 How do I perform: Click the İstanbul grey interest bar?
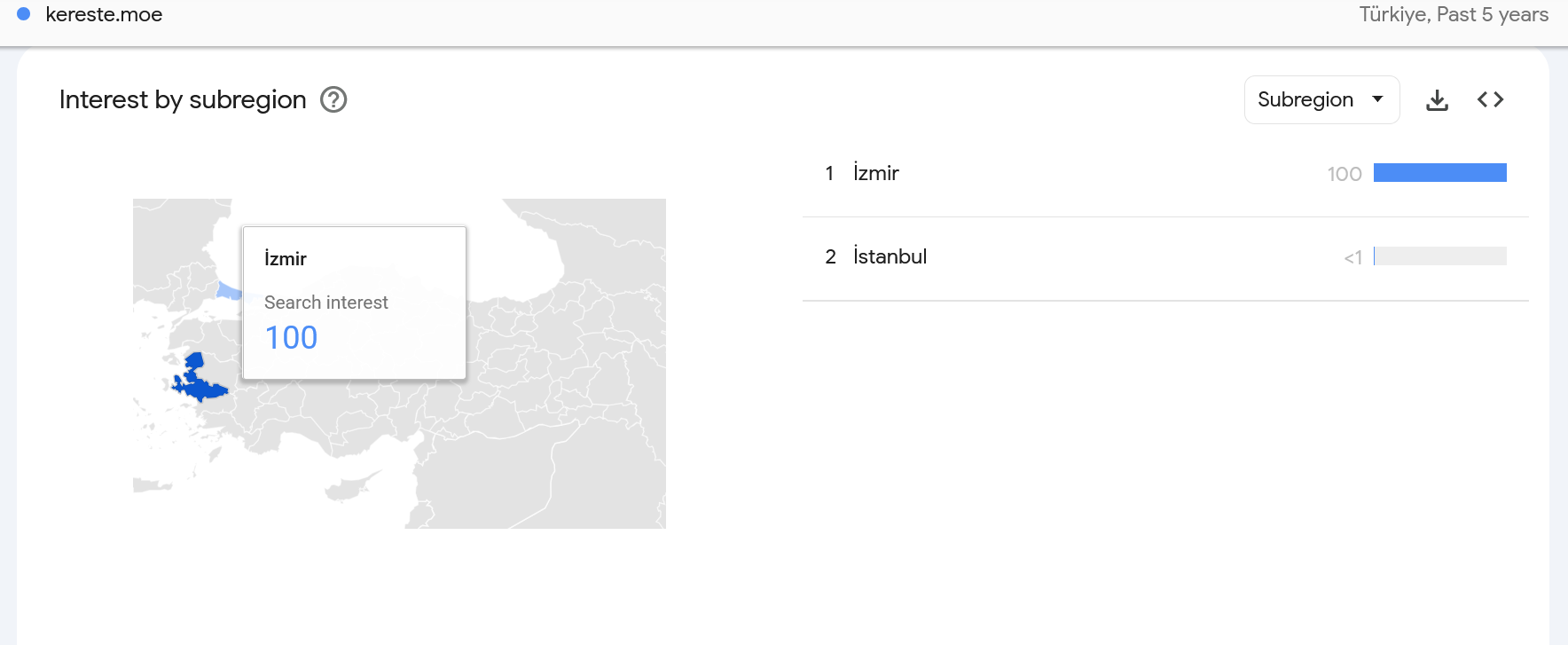tap(1439, 256)
